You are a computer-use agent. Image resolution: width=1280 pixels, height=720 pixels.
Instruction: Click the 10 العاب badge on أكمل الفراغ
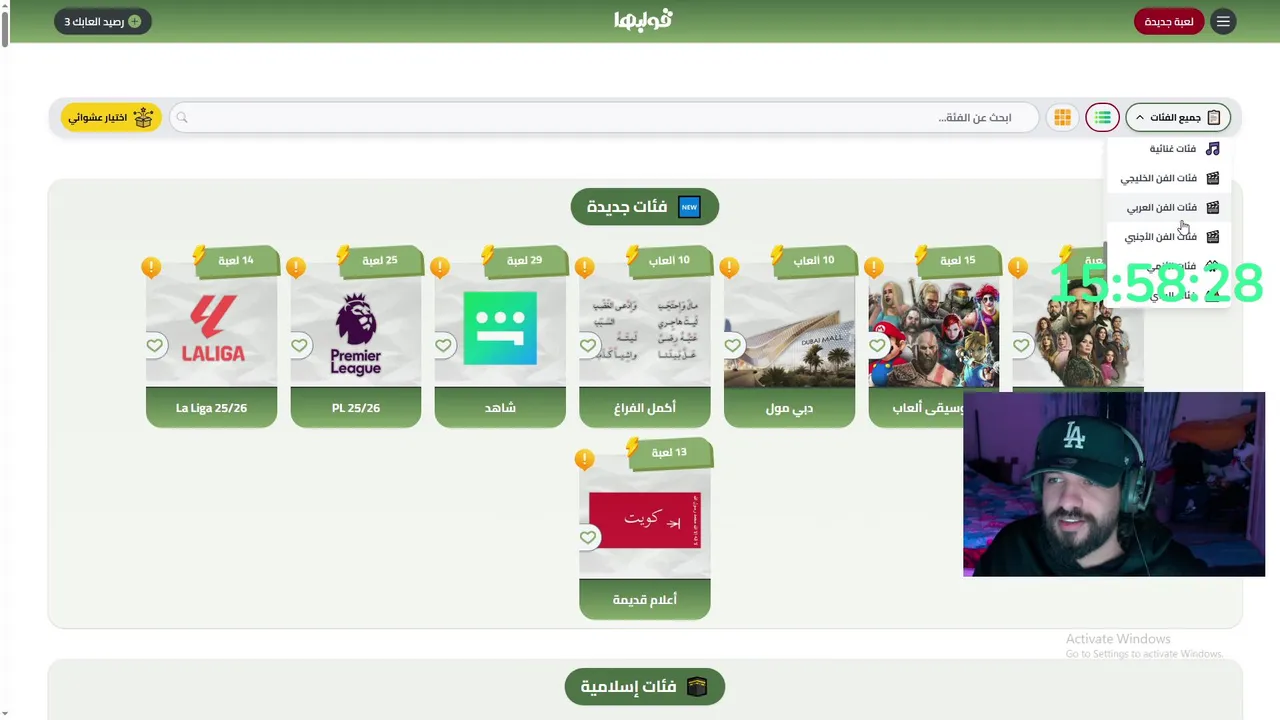click(x=668, y=260)
